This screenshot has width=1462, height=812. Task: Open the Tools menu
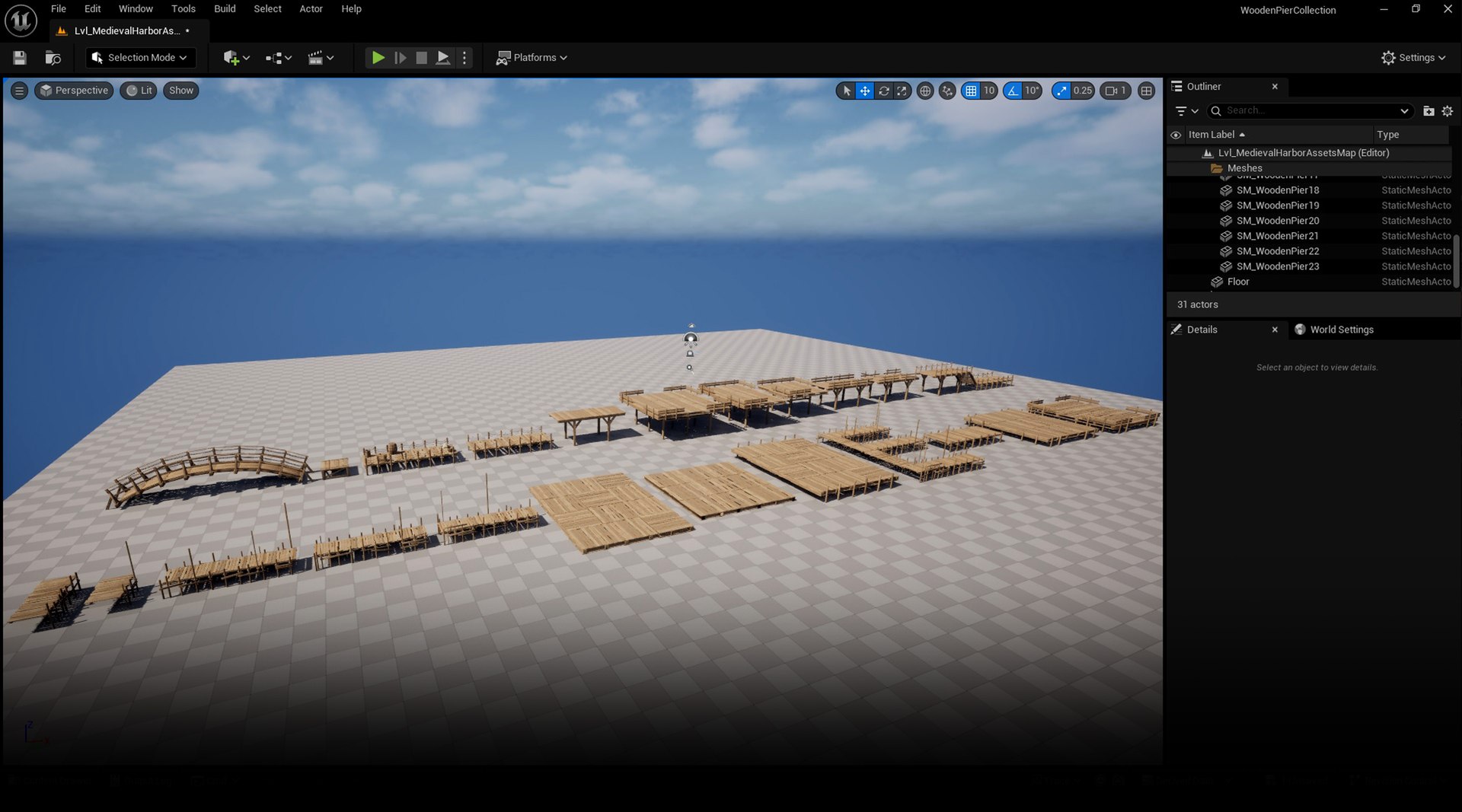pyautogui.click(x=184, y=9)
